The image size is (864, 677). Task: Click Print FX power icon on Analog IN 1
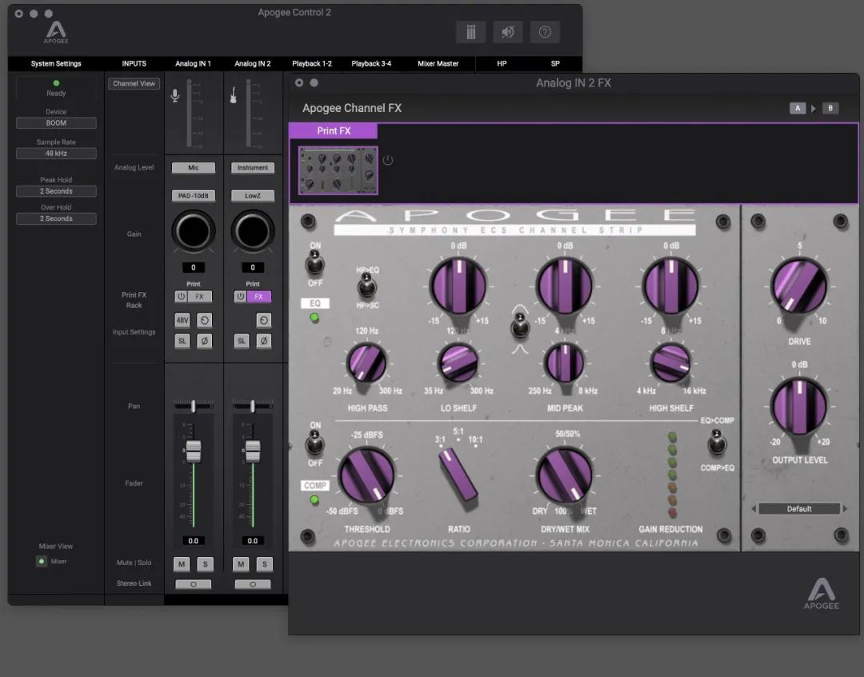click(182, 297)
